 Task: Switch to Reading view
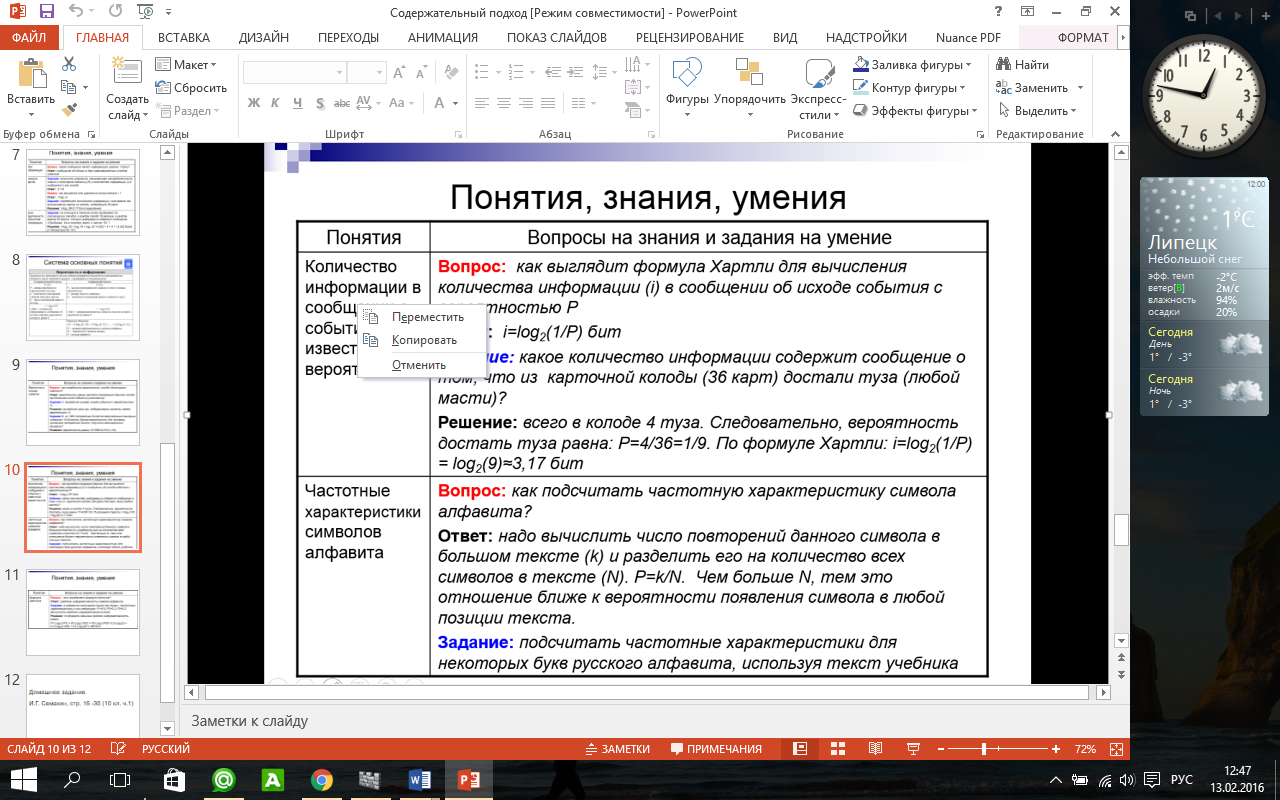875,749
